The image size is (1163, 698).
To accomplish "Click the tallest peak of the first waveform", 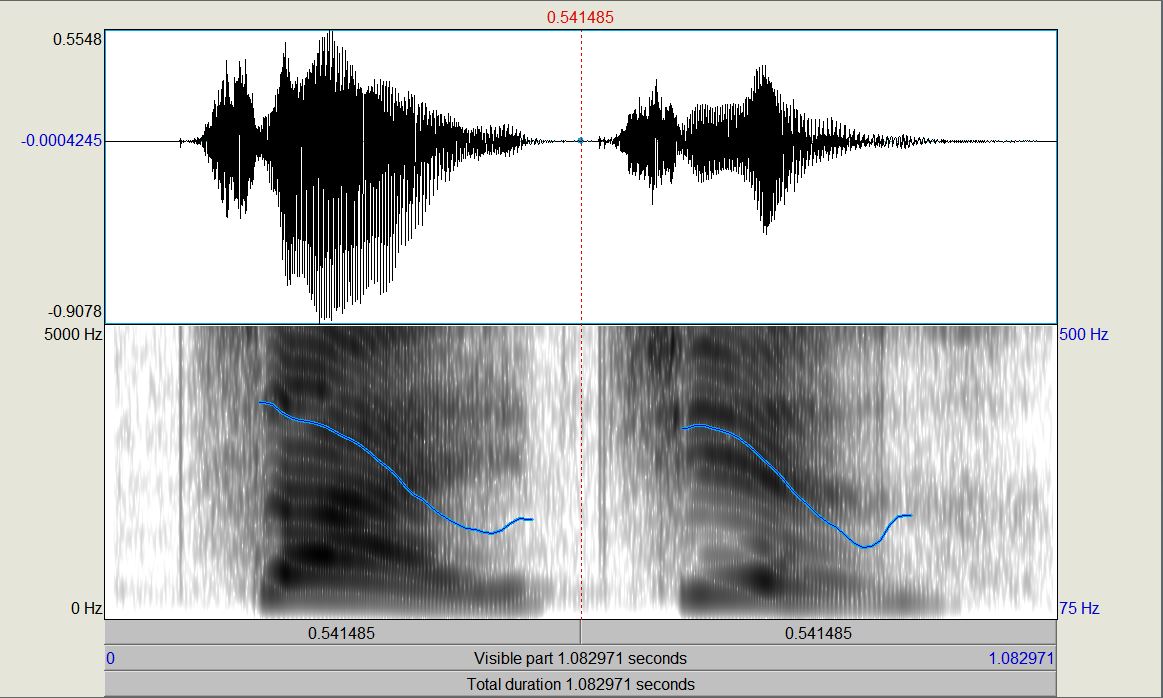I will [332, 33].
